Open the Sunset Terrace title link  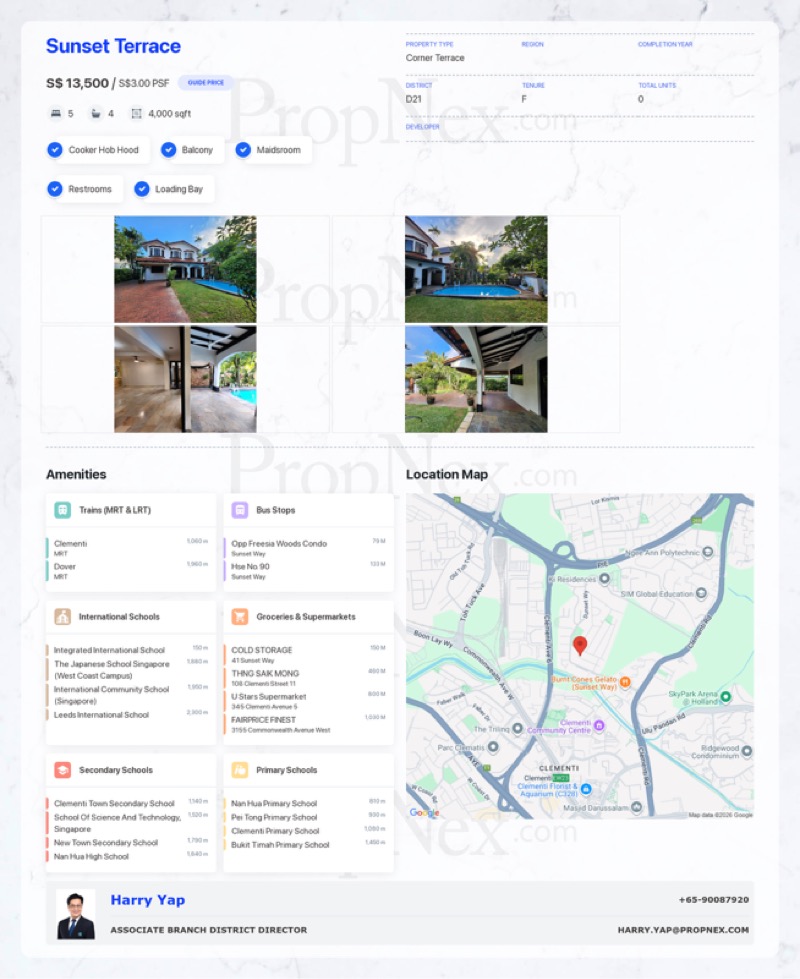113,46
